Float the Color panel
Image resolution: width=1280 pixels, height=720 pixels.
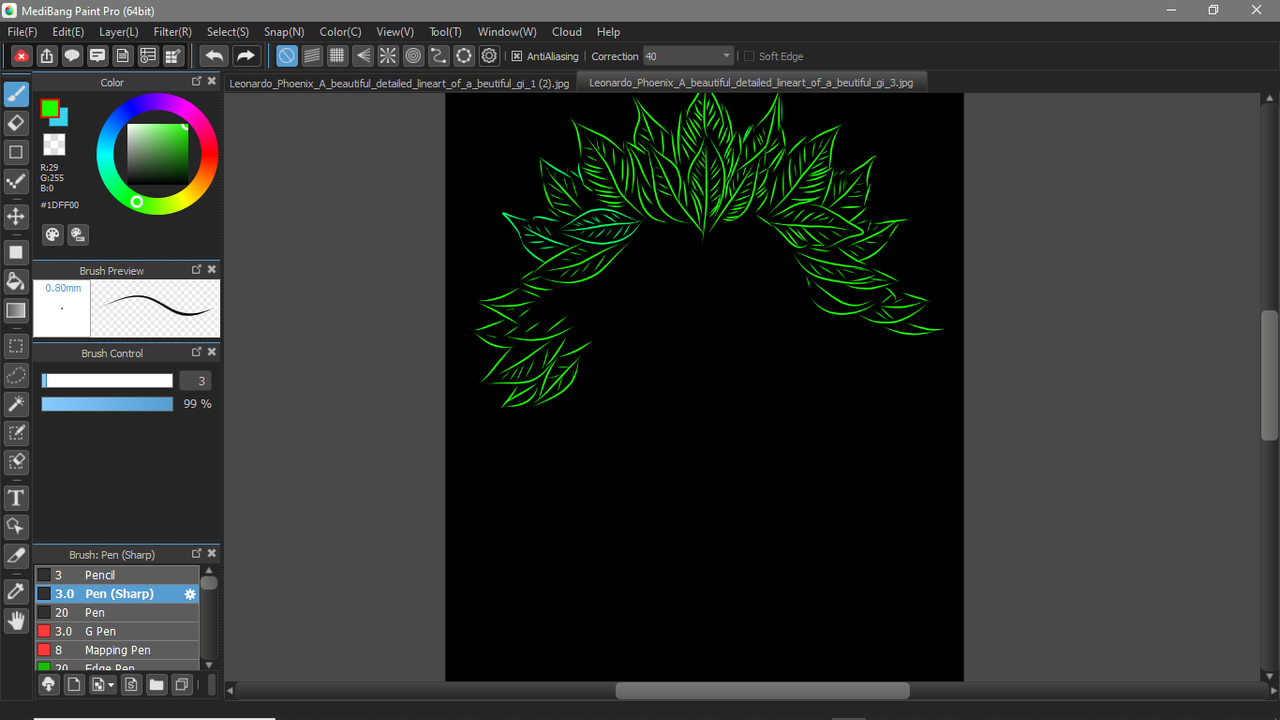pyautogui.click(x=197, y=82)
